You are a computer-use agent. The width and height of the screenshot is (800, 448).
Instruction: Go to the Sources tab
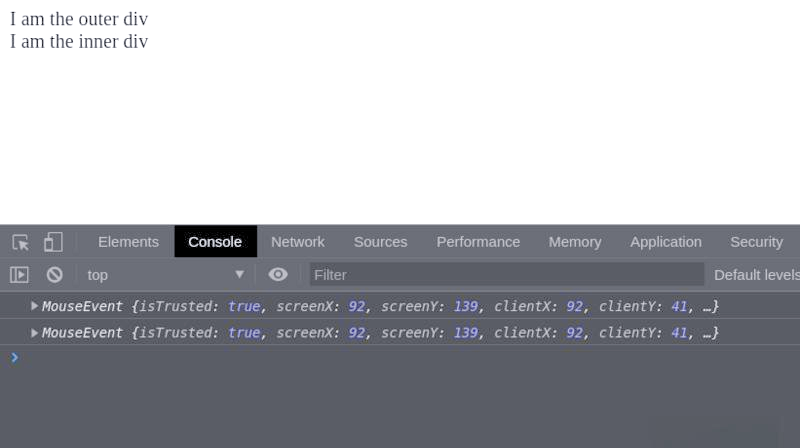pos(381,242)
